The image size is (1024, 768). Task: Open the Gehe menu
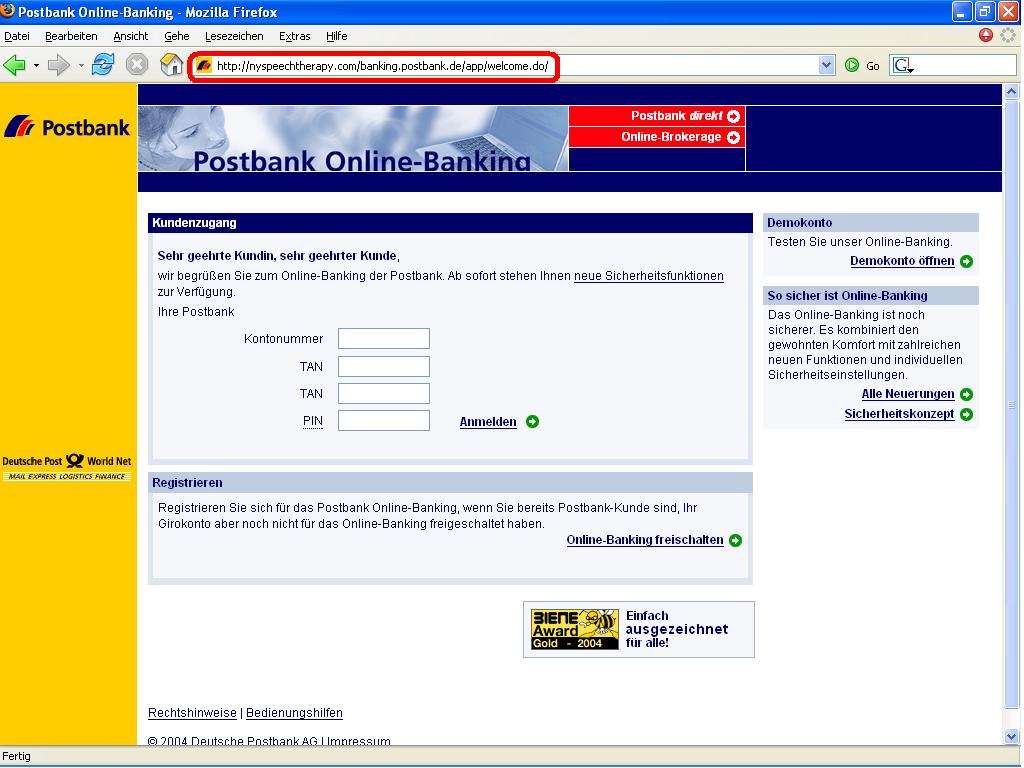(x=176, y=36)
